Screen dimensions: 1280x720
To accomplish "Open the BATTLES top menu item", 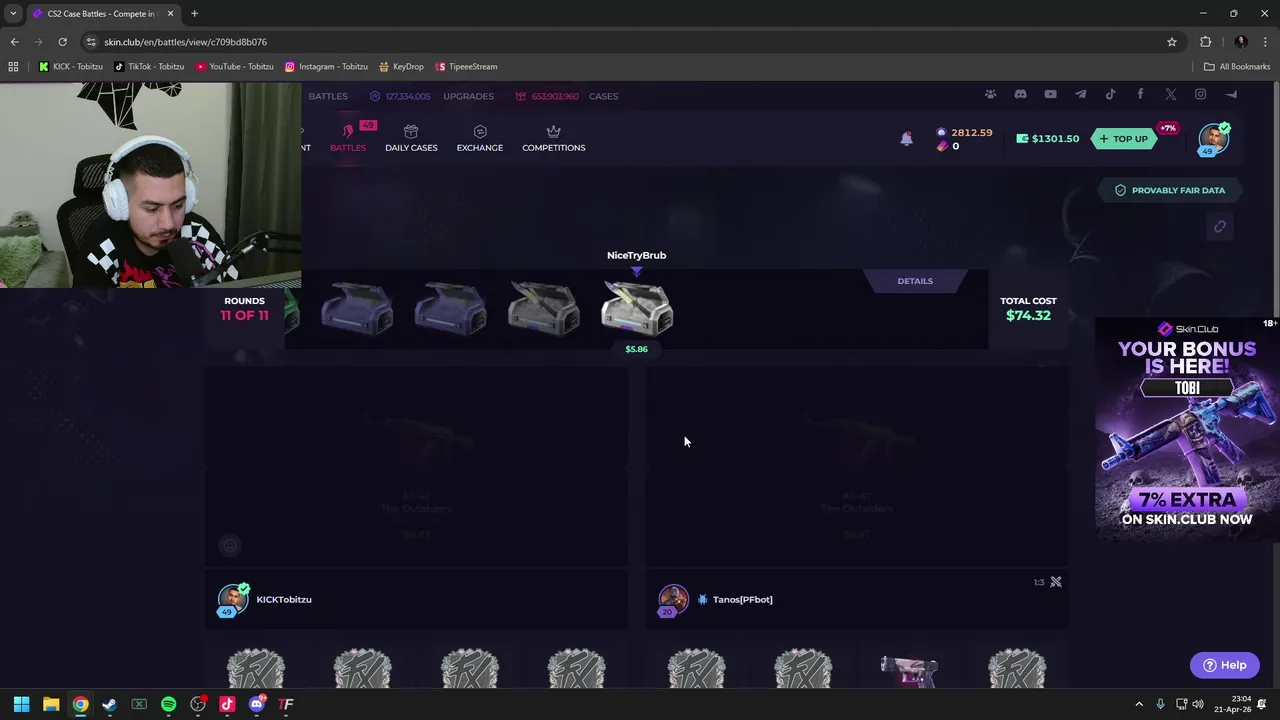I will [x=328, y=96].
